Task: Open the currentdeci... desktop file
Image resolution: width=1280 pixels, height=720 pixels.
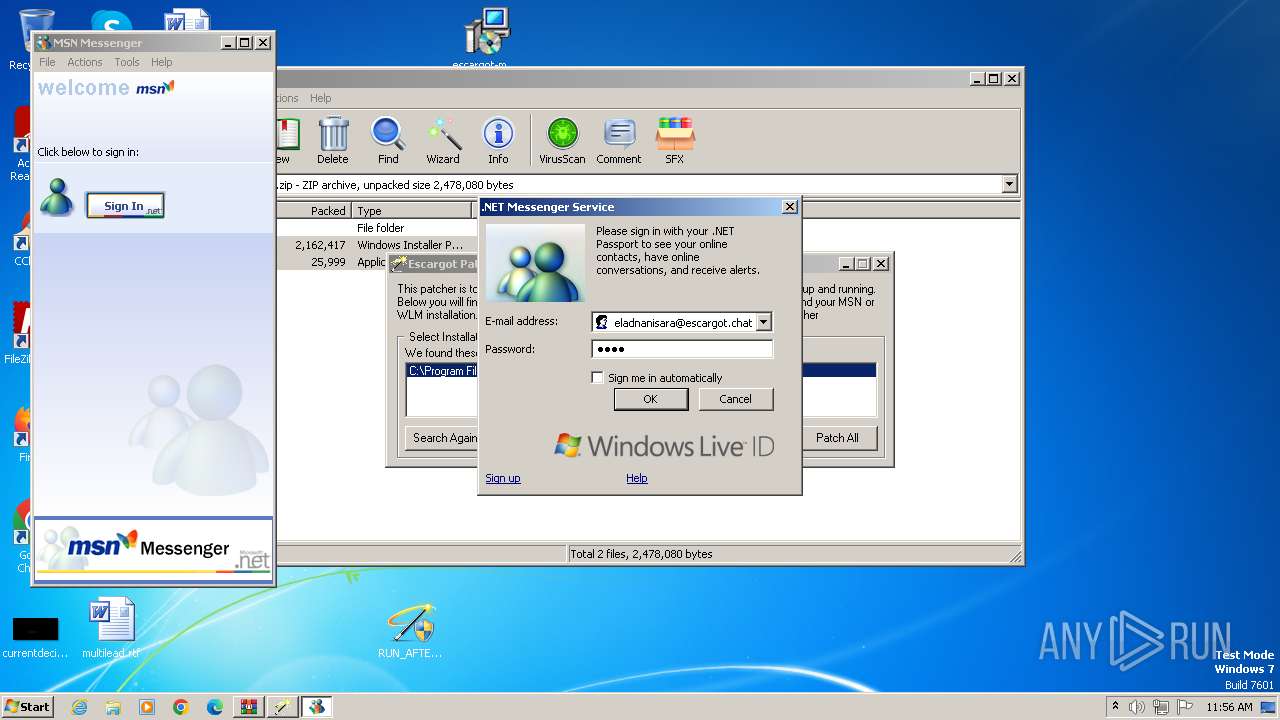Action: point(35,637)
